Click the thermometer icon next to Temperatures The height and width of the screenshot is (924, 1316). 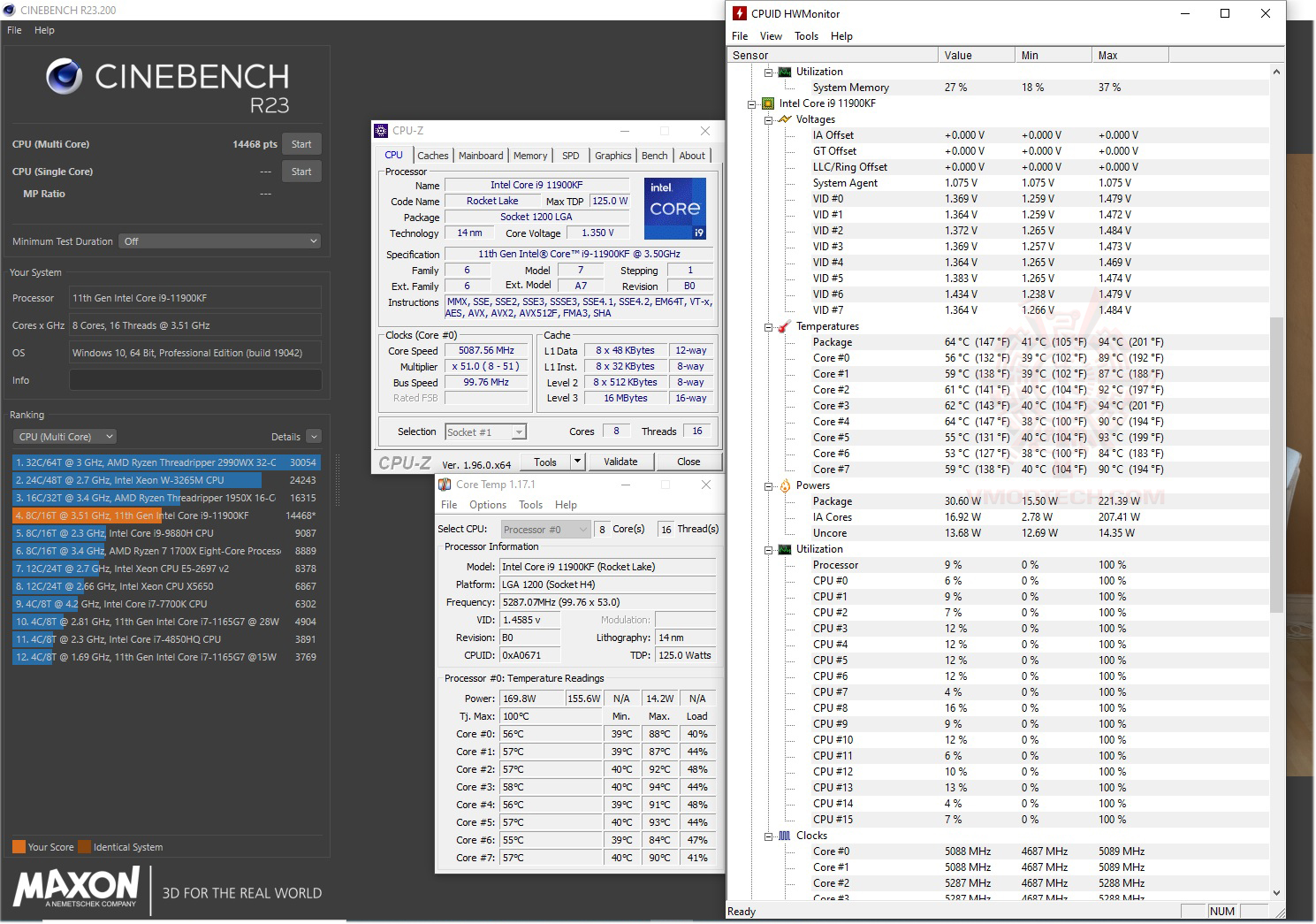[784, 326]
